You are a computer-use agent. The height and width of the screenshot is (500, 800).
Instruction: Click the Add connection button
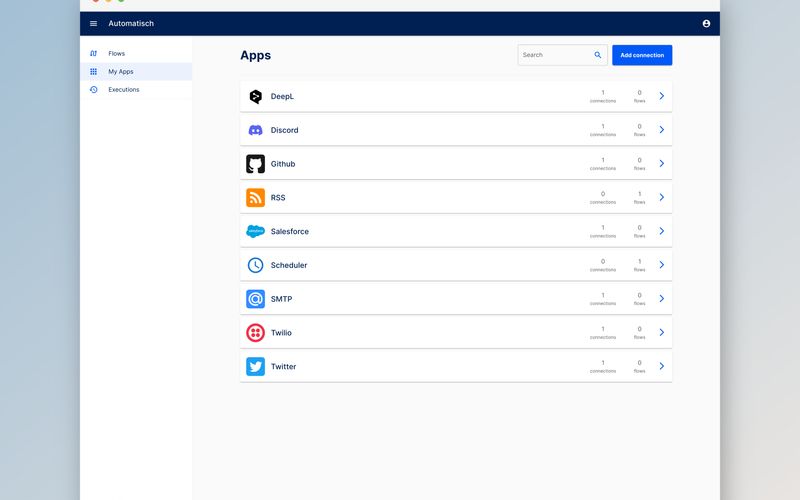(642, 55)
